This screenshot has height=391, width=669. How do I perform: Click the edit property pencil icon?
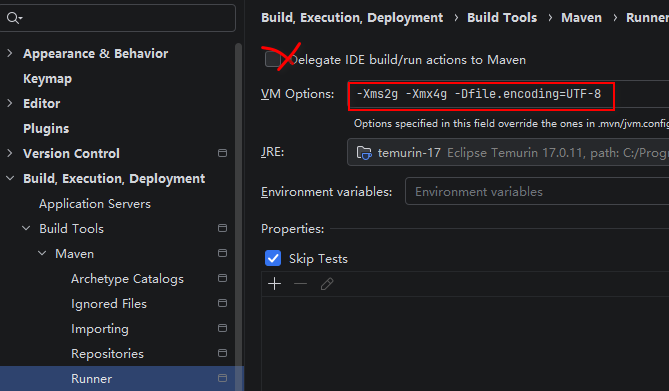click(327, 284)
